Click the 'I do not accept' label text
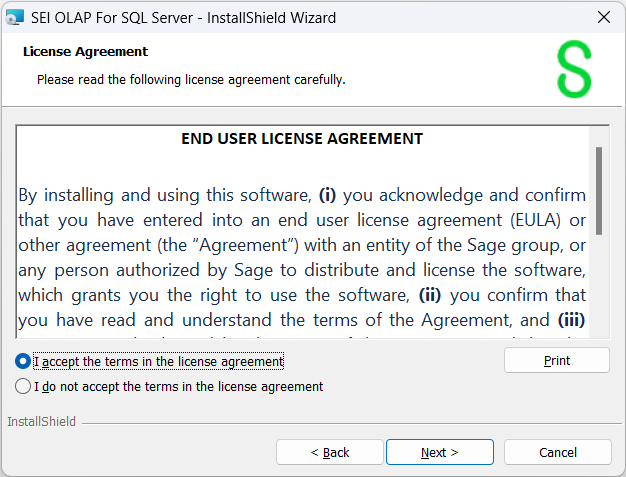The width and height of the screenshot is (626, 477). pos(178,386)
